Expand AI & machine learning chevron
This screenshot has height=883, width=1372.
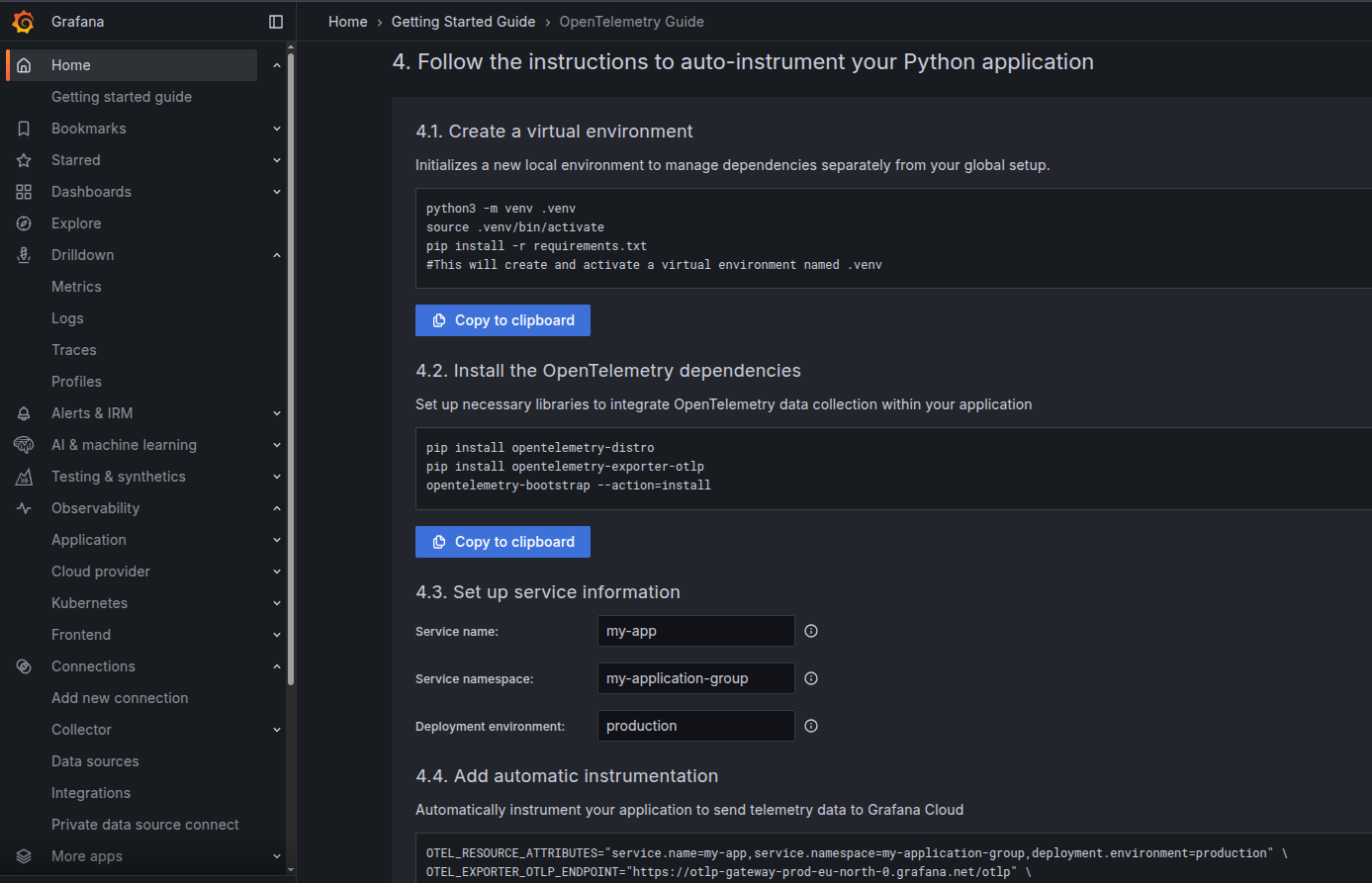tap(277, 445)
